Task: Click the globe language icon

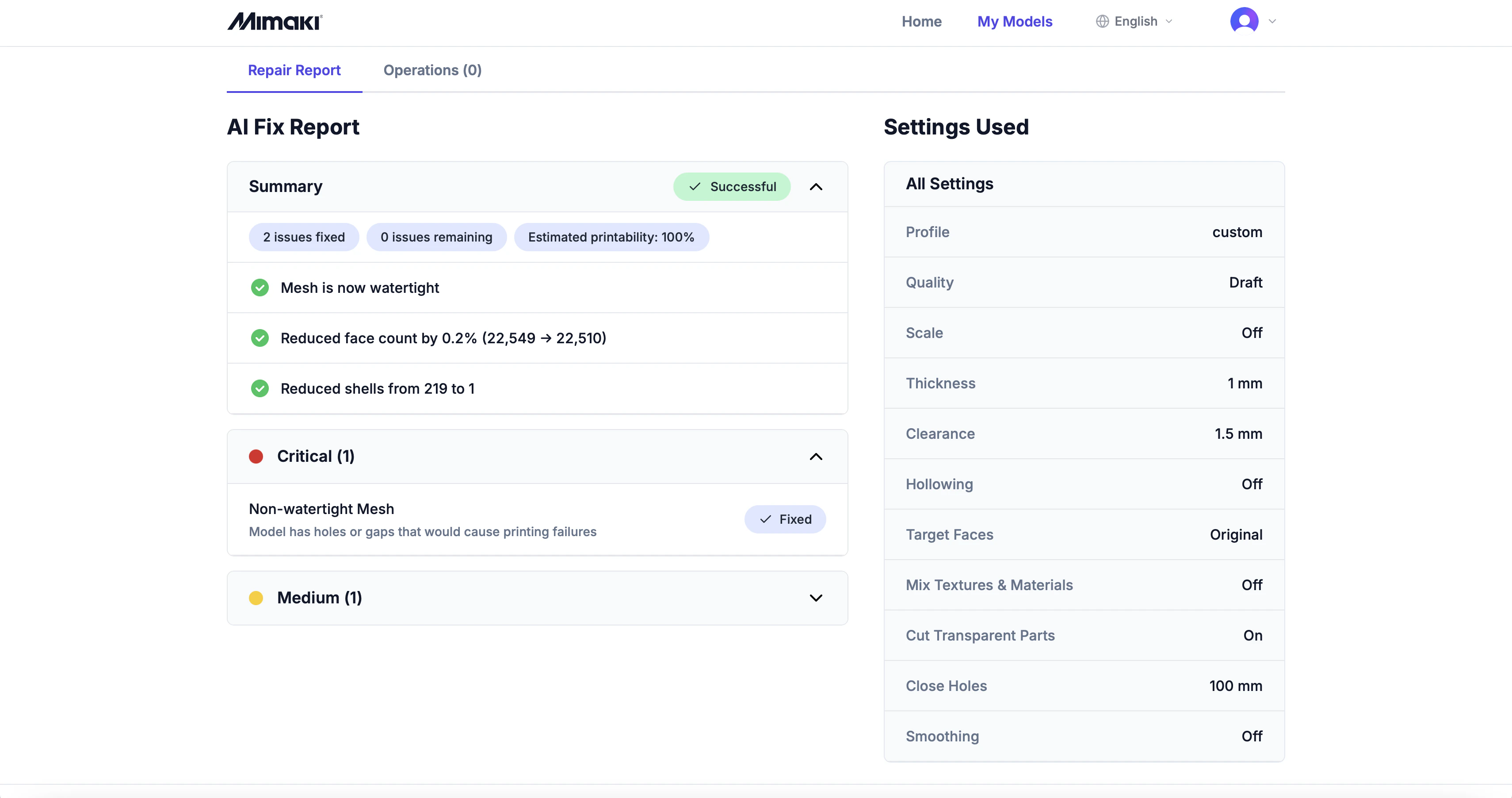Action: 1102,22
